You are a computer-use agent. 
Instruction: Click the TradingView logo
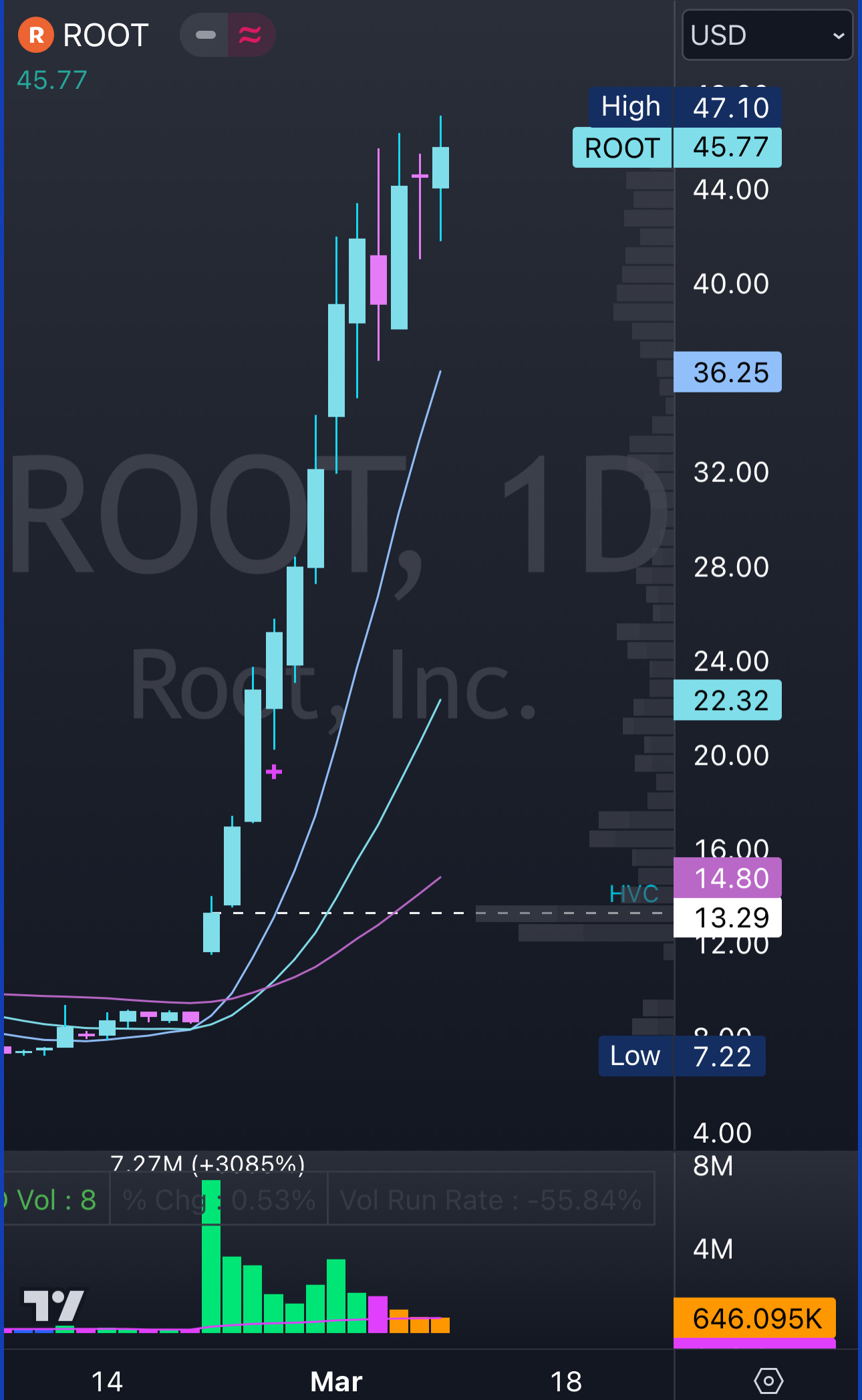[x=53, y=1306]
